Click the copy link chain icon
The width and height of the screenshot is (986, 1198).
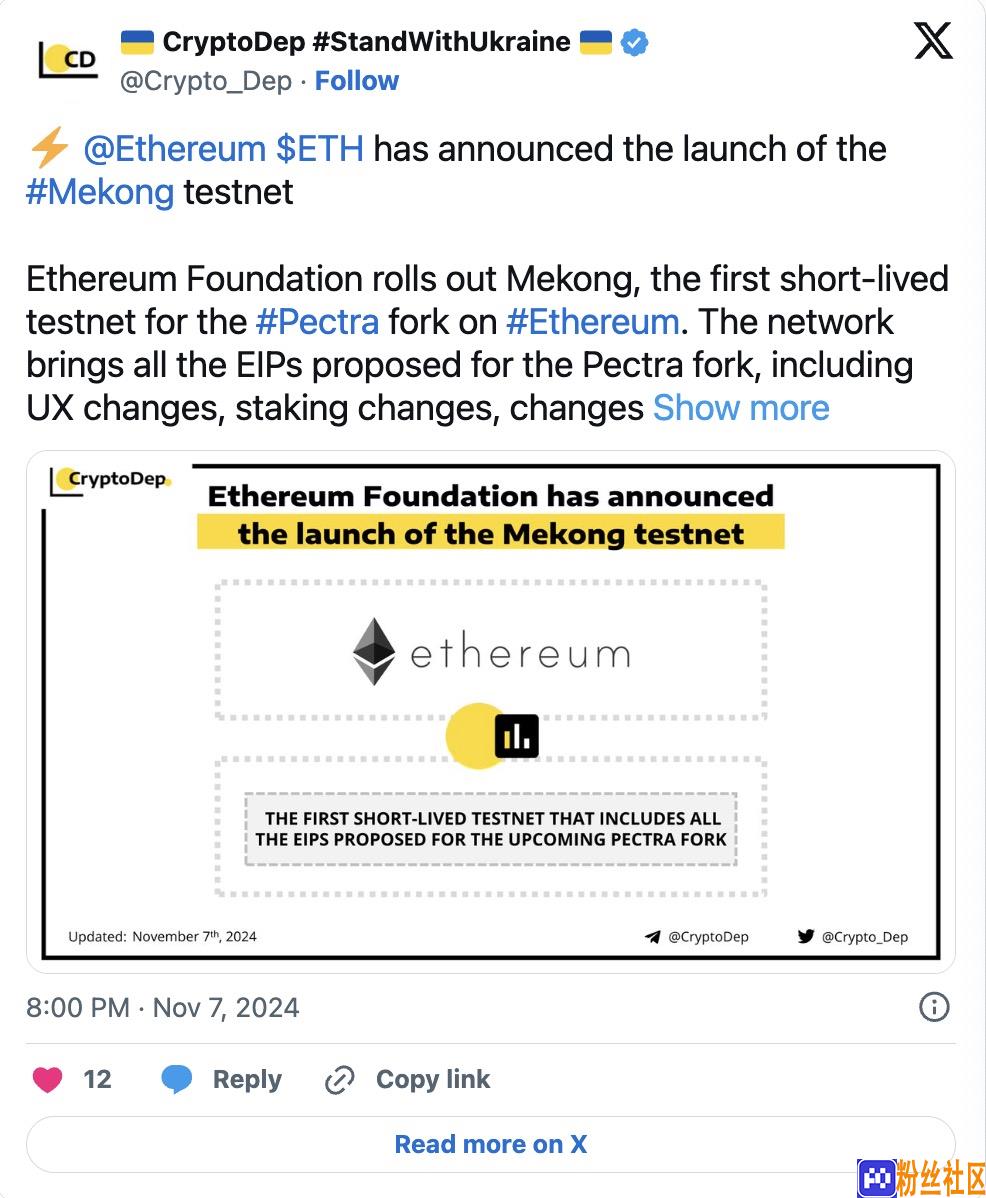[x=339, y=1080]
